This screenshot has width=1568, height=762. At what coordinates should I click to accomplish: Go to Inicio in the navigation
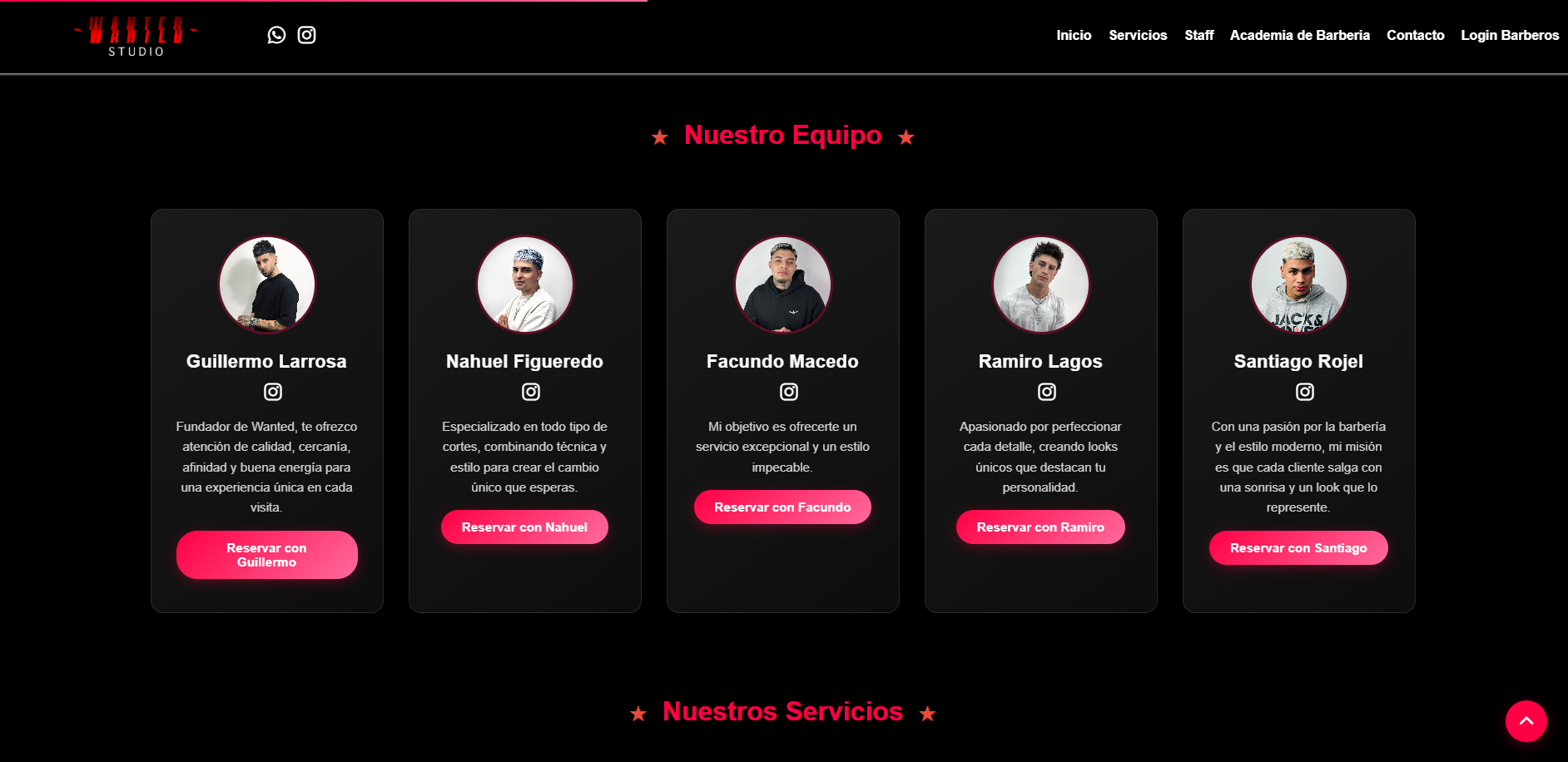coord(1074,35)
